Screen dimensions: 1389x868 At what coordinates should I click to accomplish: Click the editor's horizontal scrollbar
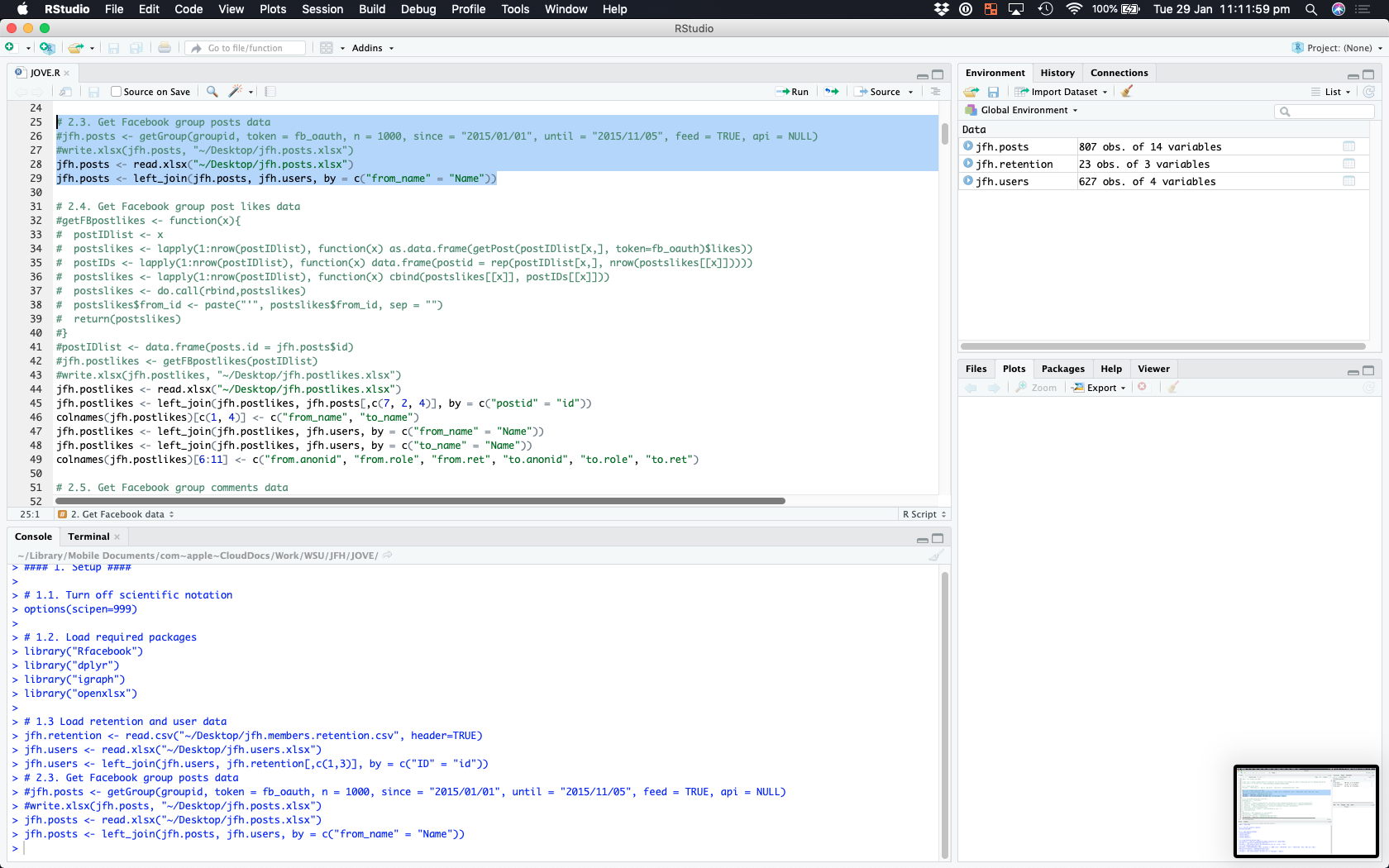pos(420,501)
